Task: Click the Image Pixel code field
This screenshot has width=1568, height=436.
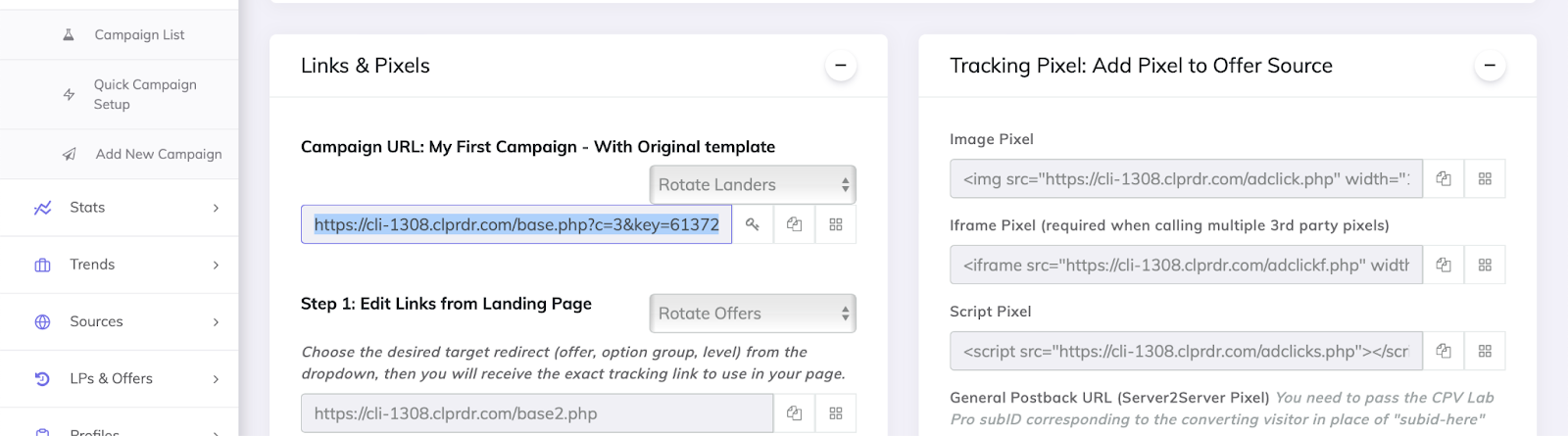Action: click(x=1186, y=178)
